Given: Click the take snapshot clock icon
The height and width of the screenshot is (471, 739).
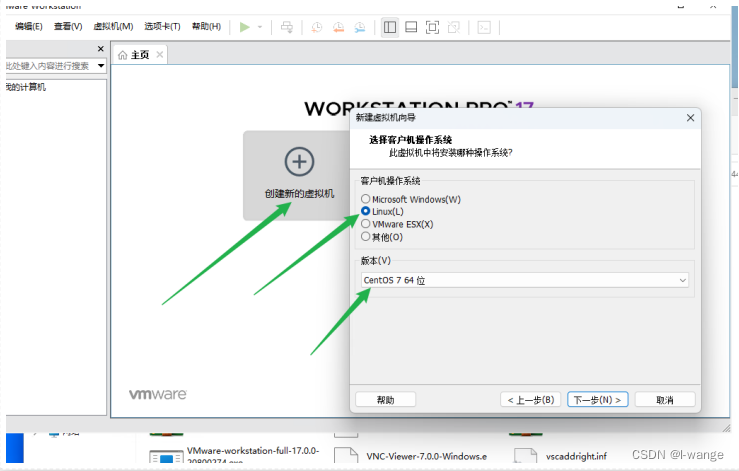Looking at the screenshot, I should click(x=316, y=27).
